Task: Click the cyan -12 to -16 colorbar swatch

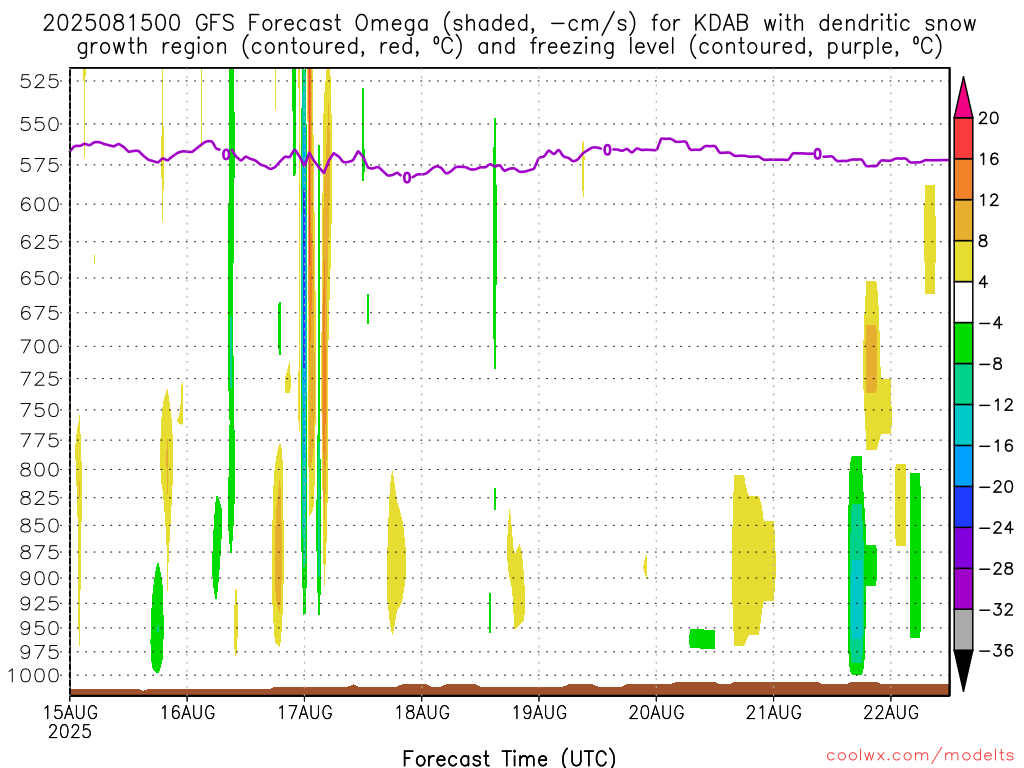Action: [963, 425]
